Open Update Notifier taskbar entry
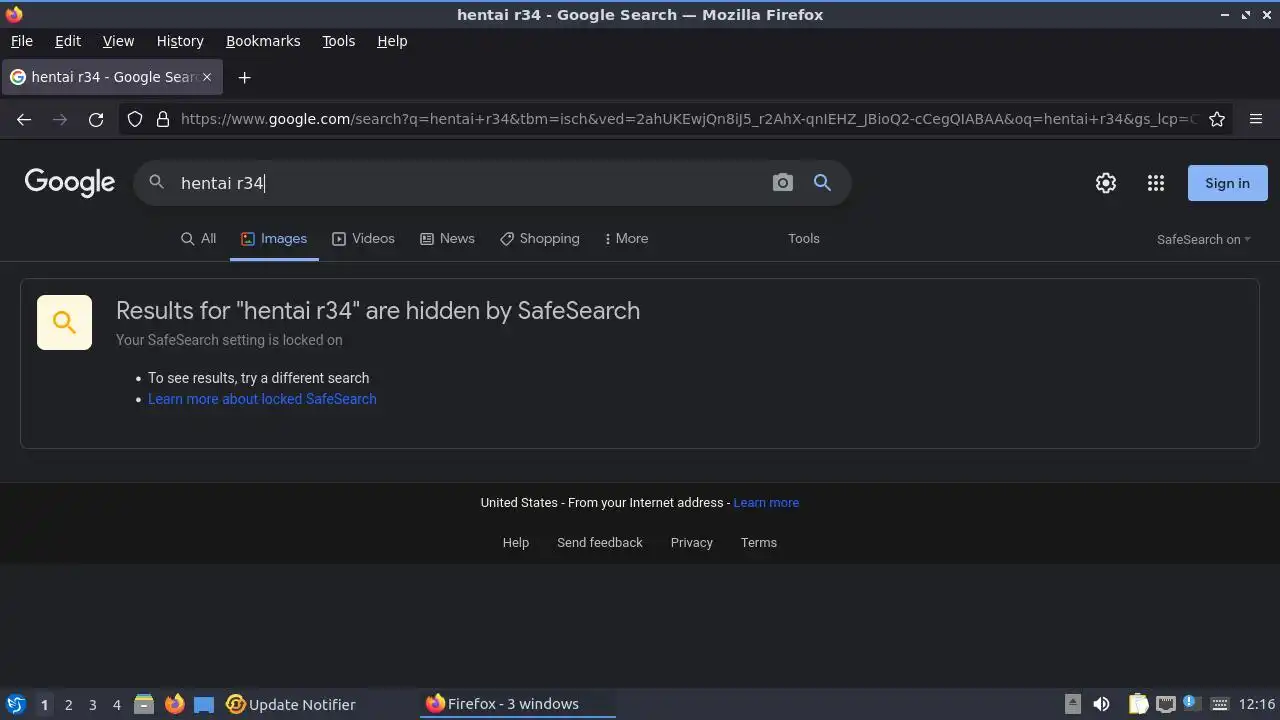 click(291, 704)
